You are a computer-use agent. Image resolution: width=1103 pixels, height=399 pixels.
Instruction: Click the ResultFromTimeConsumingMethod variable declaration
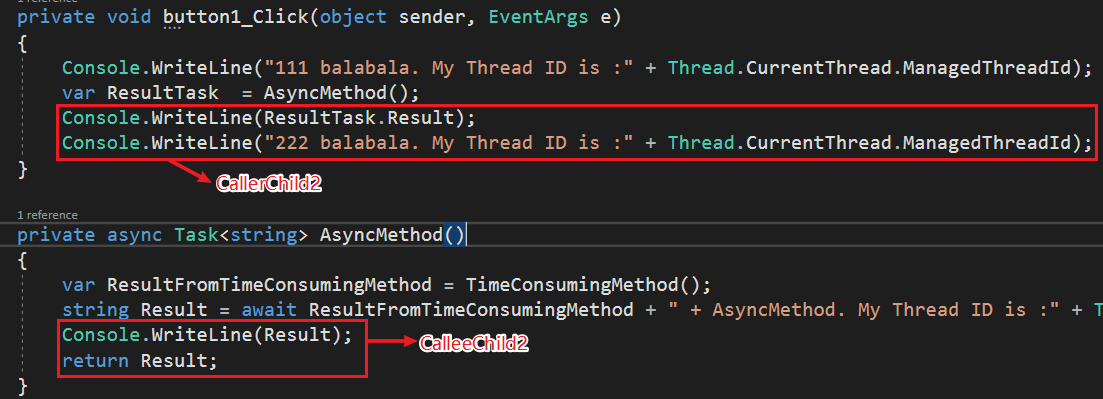[269, 285]
